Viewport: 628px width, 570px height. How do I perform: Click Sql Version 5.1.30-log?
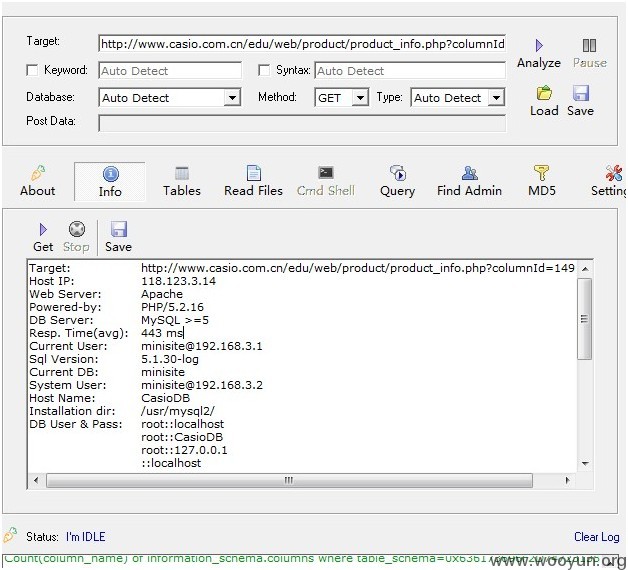[x=170, y=359]
